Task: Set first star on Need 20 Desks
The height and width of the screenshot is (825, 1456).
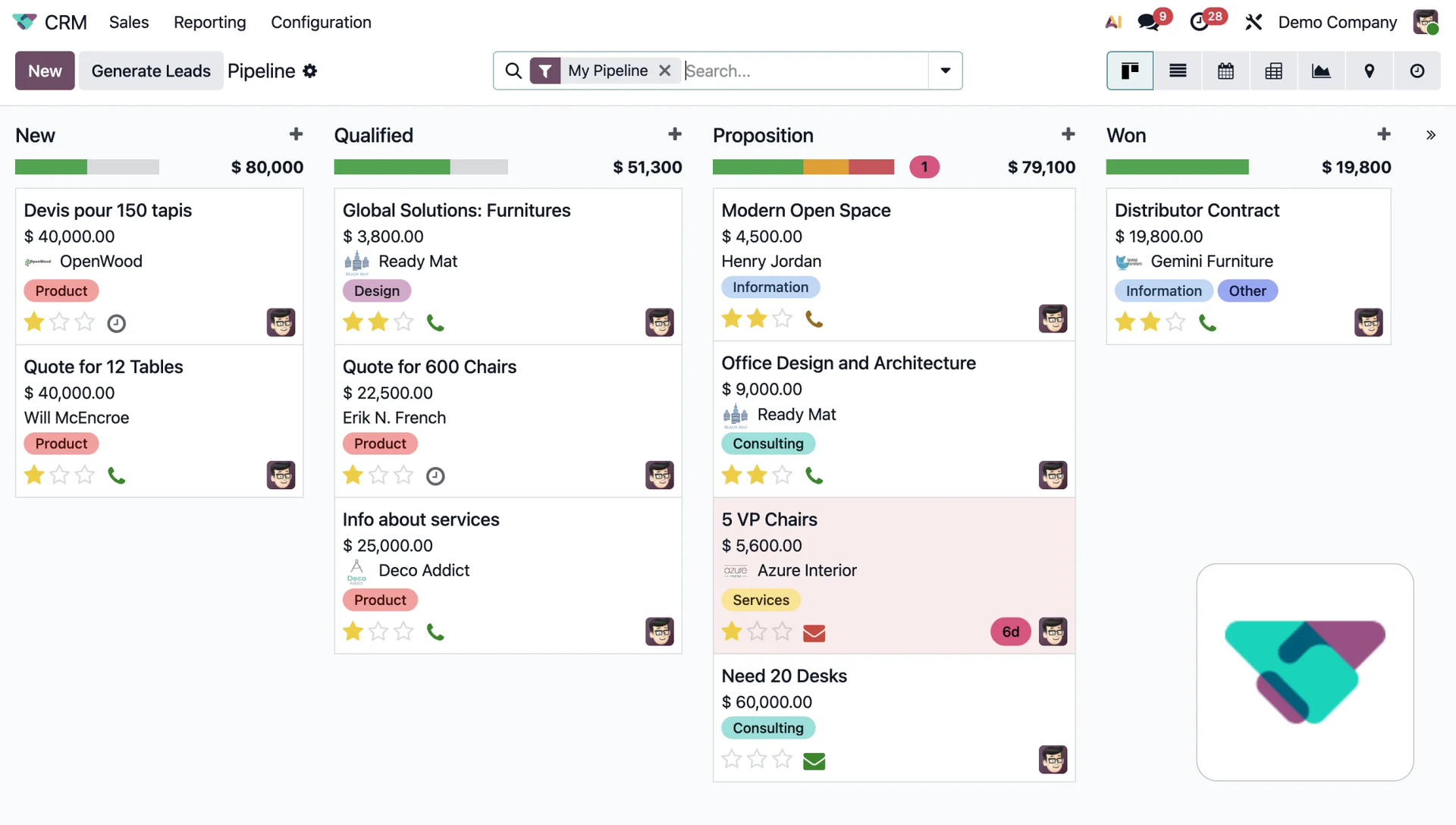Action: pyautogui.click(x=731, y=759)
